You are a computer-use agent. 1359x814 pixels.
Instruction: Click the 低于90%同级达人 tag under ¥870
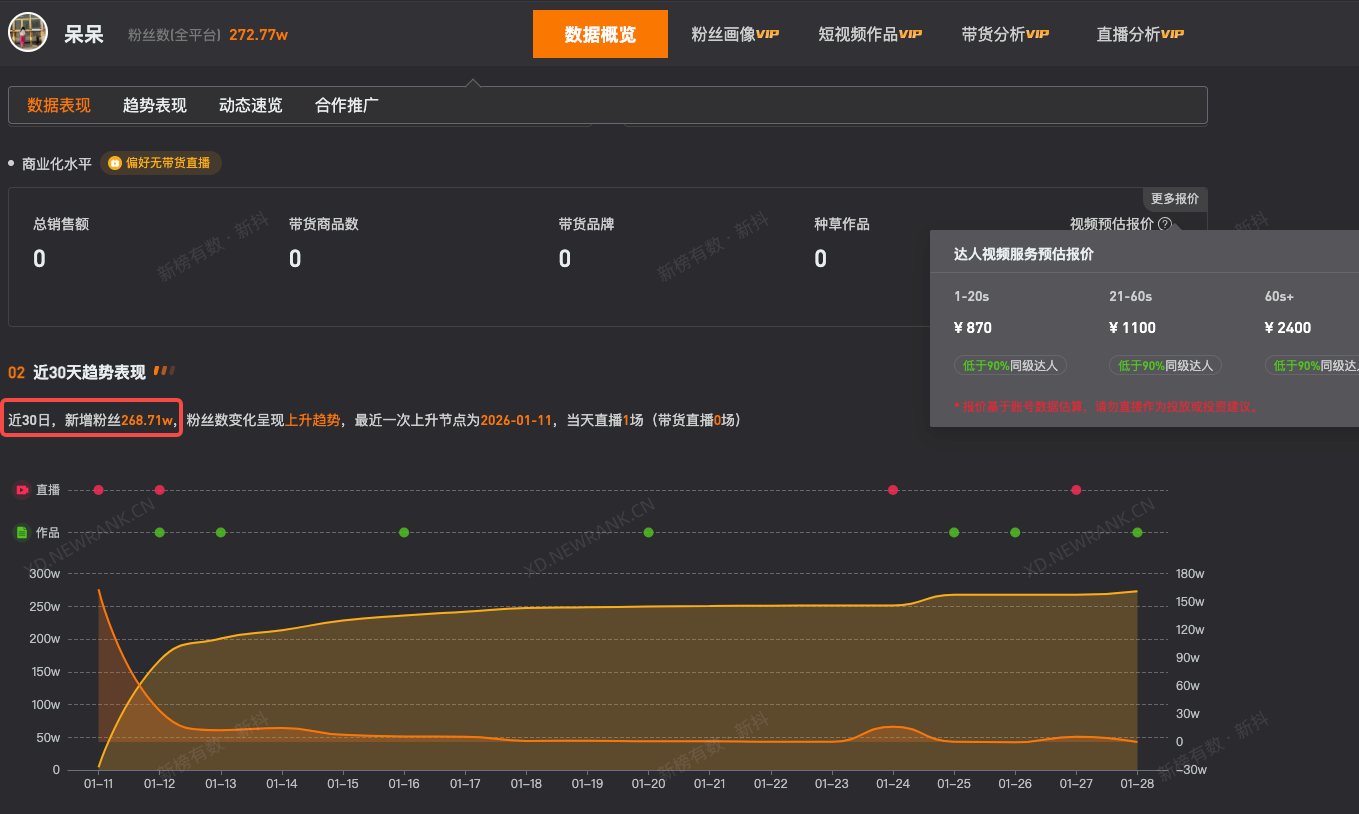pyautogui.click(x=1013, y=365)
